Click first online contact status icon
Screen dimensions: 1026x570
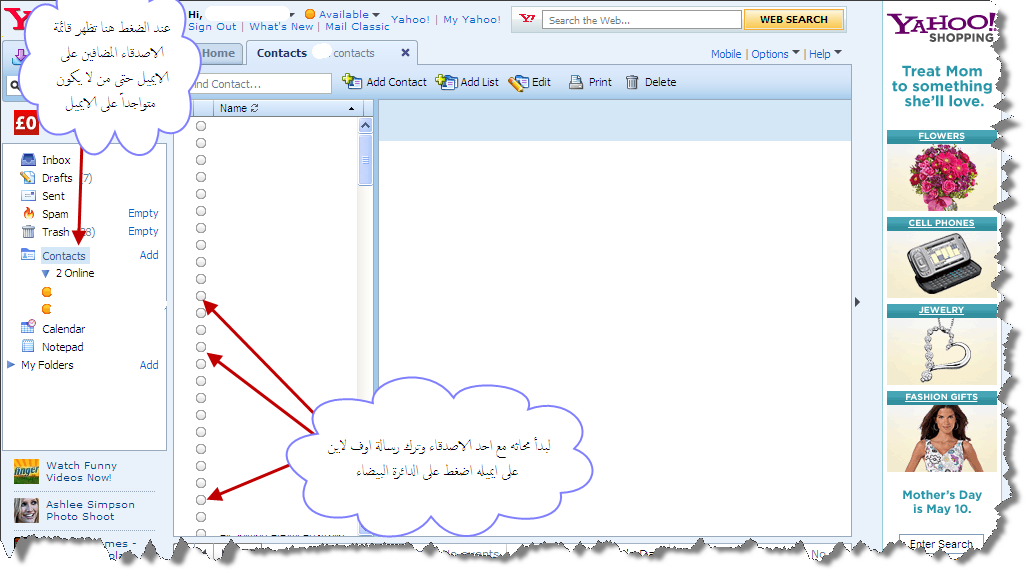(46, 292)
